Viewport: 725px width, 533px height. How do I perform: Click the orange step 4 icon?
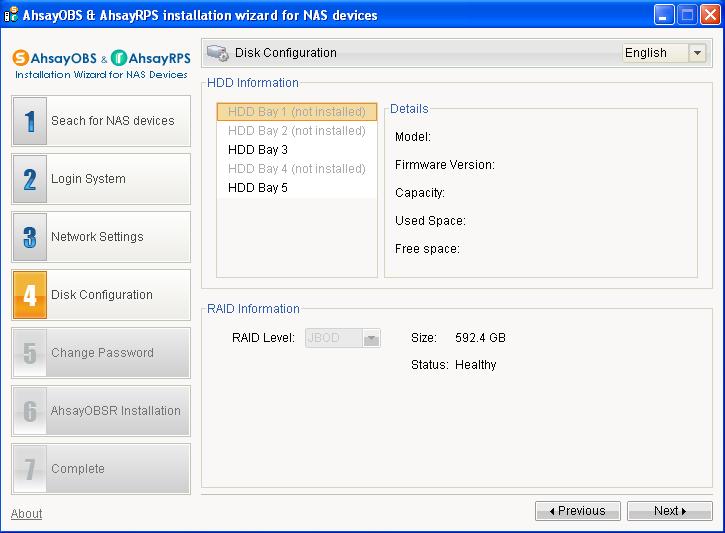point(30,295)
